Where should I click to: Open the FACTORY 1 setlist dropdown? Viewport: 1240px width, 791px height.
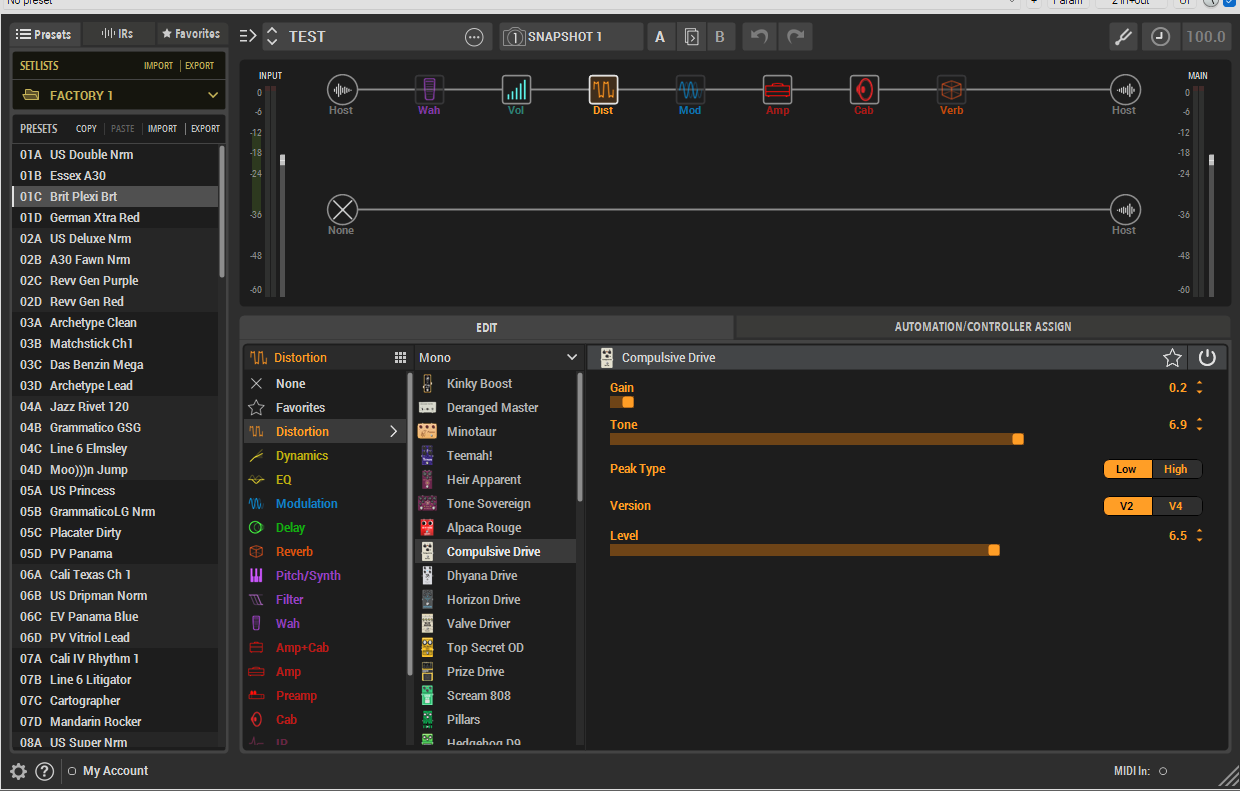(119, 95)
